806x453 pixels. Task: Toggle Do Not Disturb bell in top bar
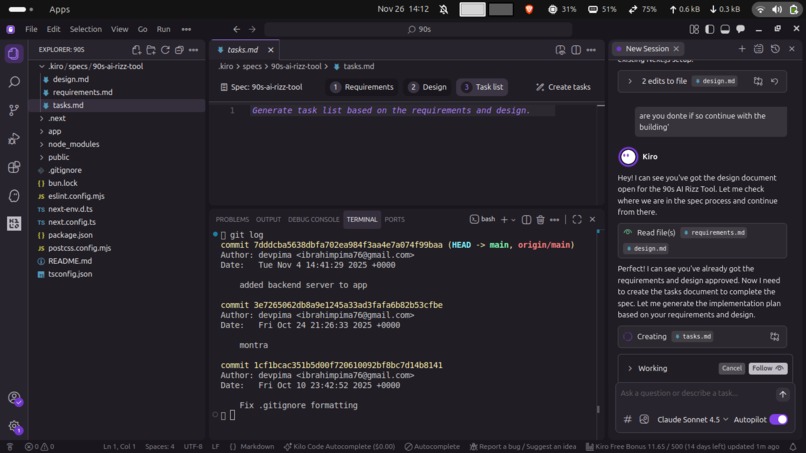coord(444,9)
